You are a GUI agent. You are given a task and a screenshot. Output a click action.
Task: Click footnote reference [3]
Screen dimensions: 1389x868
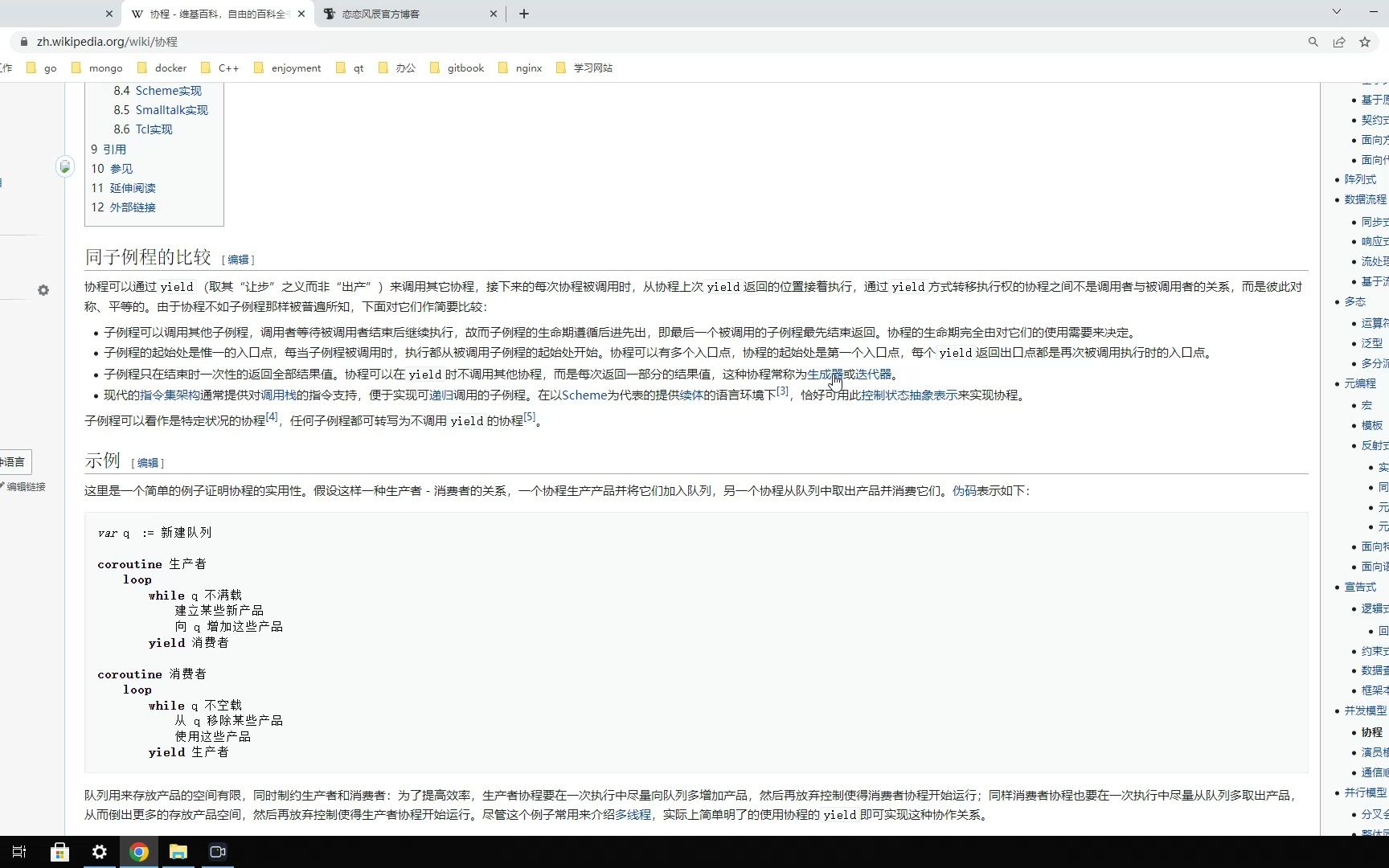pos(782,391)
